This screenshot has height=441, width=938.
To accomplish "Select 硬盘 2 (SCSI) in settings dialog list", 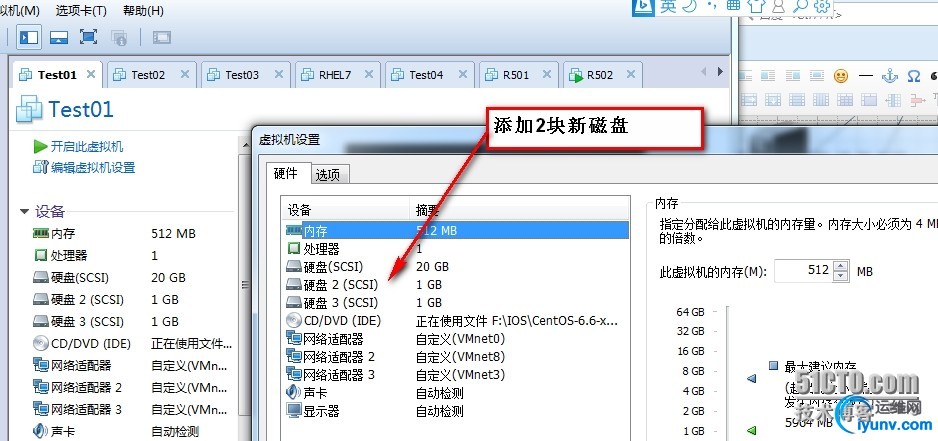I will (457, 284).
